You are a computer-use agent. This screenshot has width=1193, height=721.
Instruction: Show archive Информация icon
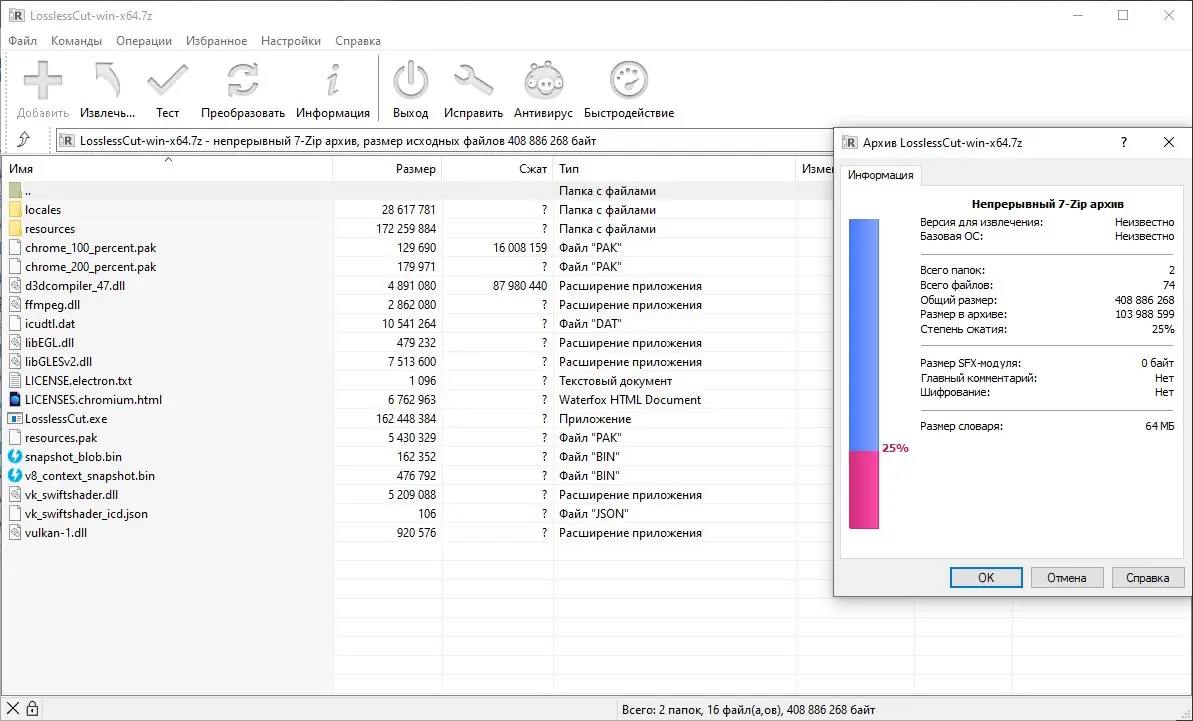(x=332, y=81)
